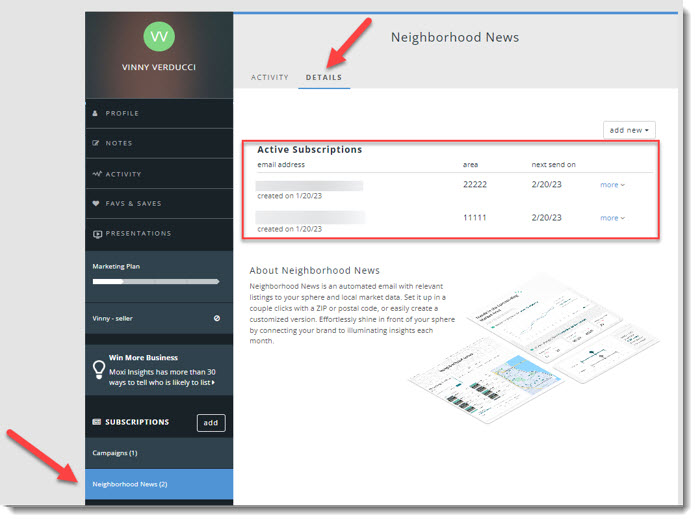Select the Details tab
Screen dimensions: 698x522
pos(324,78)
